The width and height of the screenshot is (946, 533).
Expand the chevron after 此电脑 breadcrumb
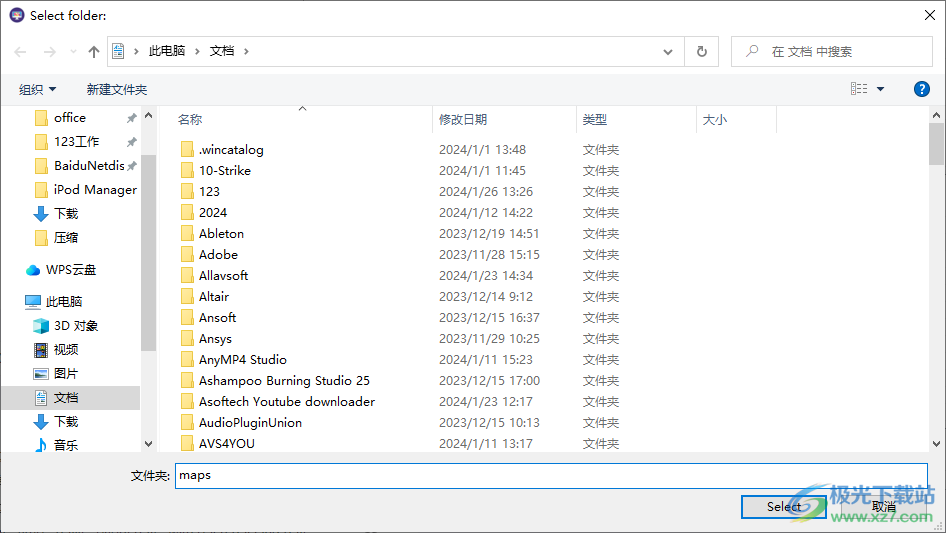(x=197, y=51)
